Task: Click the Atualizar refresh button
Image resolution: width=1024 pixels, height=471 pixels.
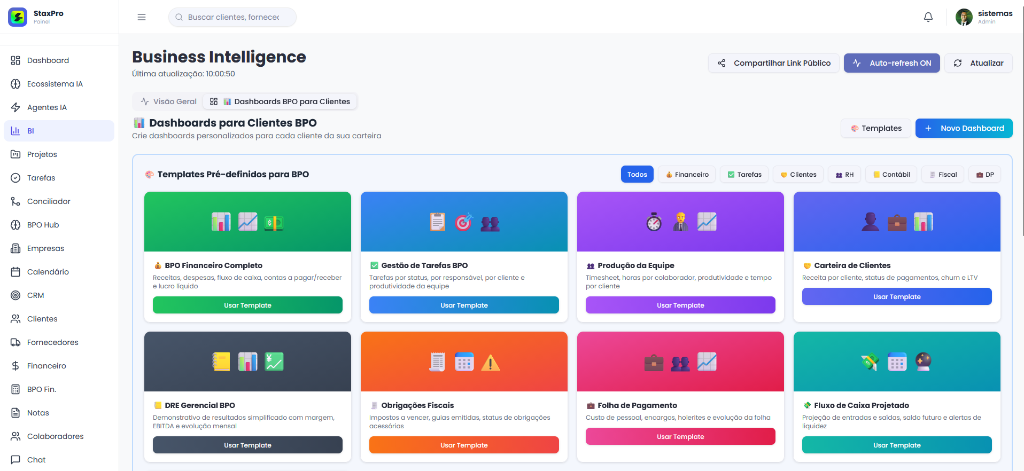Action: tap(978, 63)
